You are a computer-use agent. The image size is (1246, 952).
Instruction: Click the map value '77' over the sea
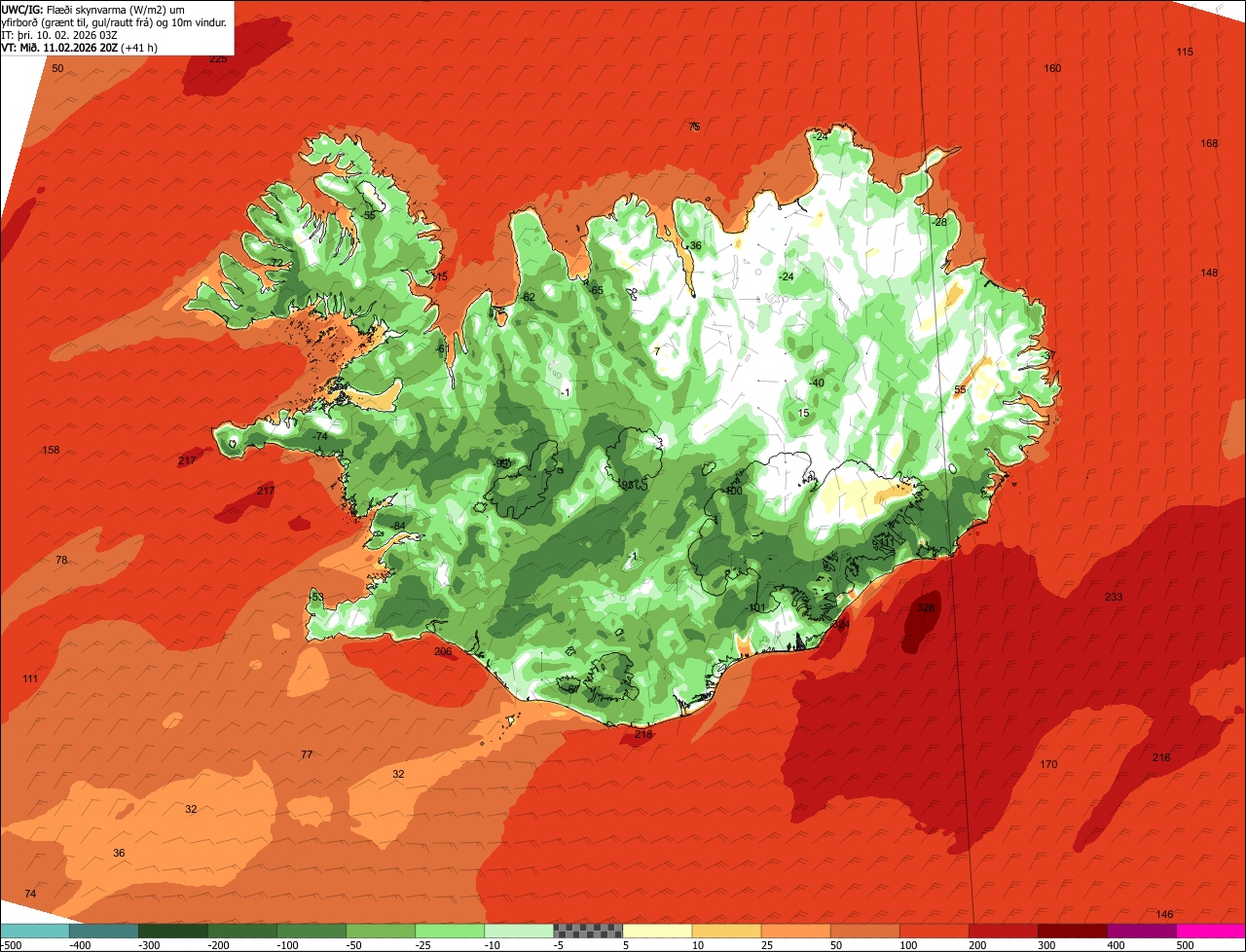point(307,754)
